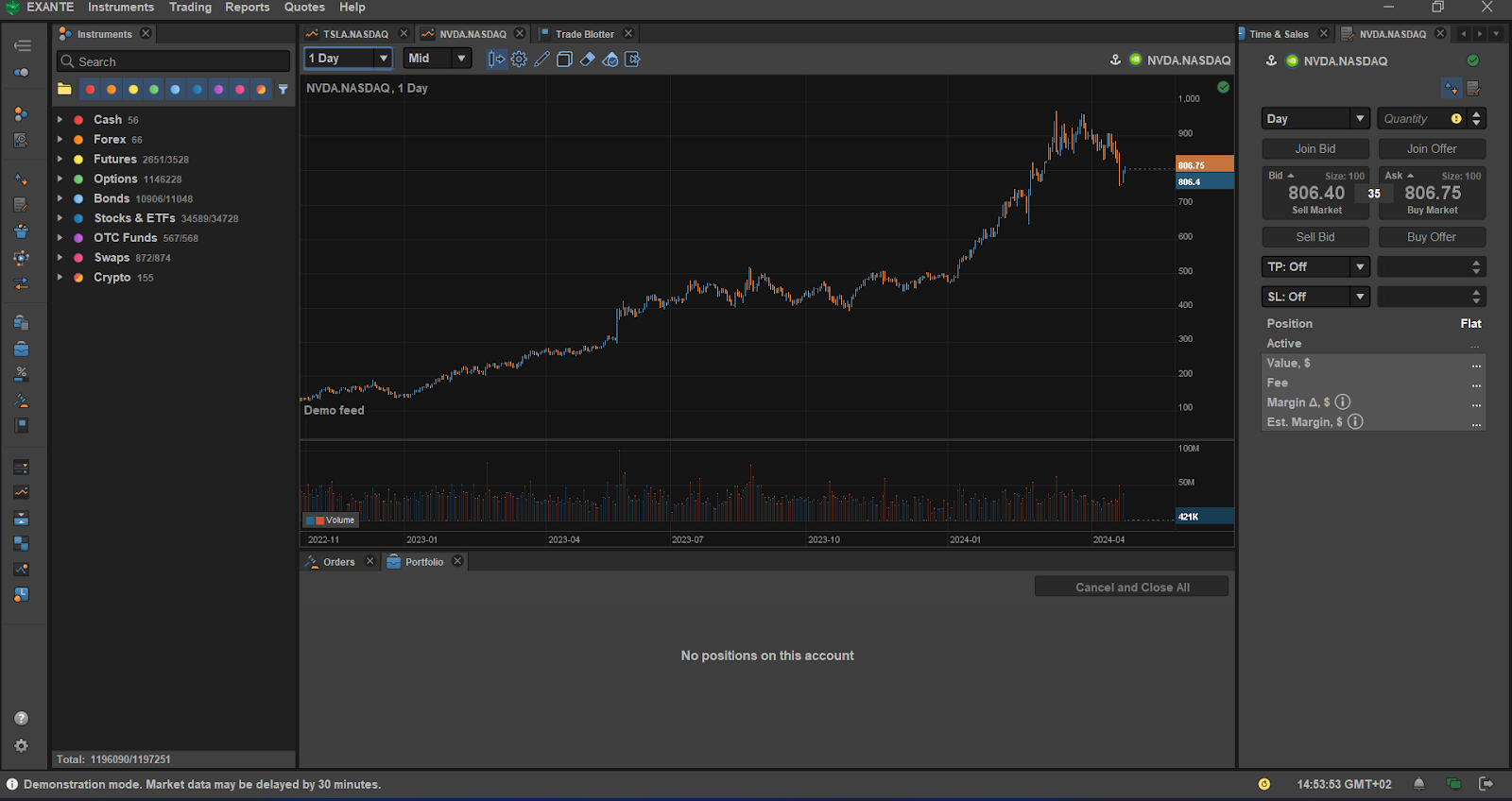1512x801 pixels.
Task: Click the instruments filter funnel icon
Action: coord(283,89)
